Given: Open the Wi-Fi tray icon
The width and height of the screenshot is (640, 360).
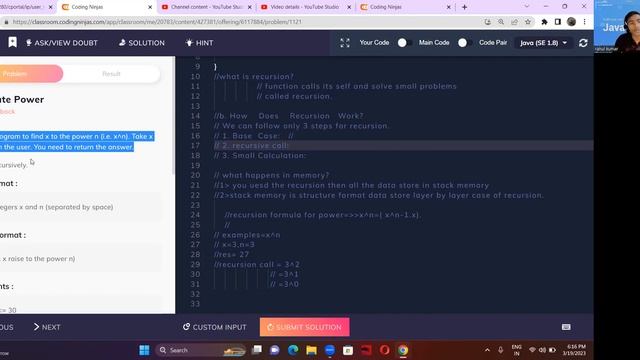Looking at the screenshot, I should (x=532, y=350).
